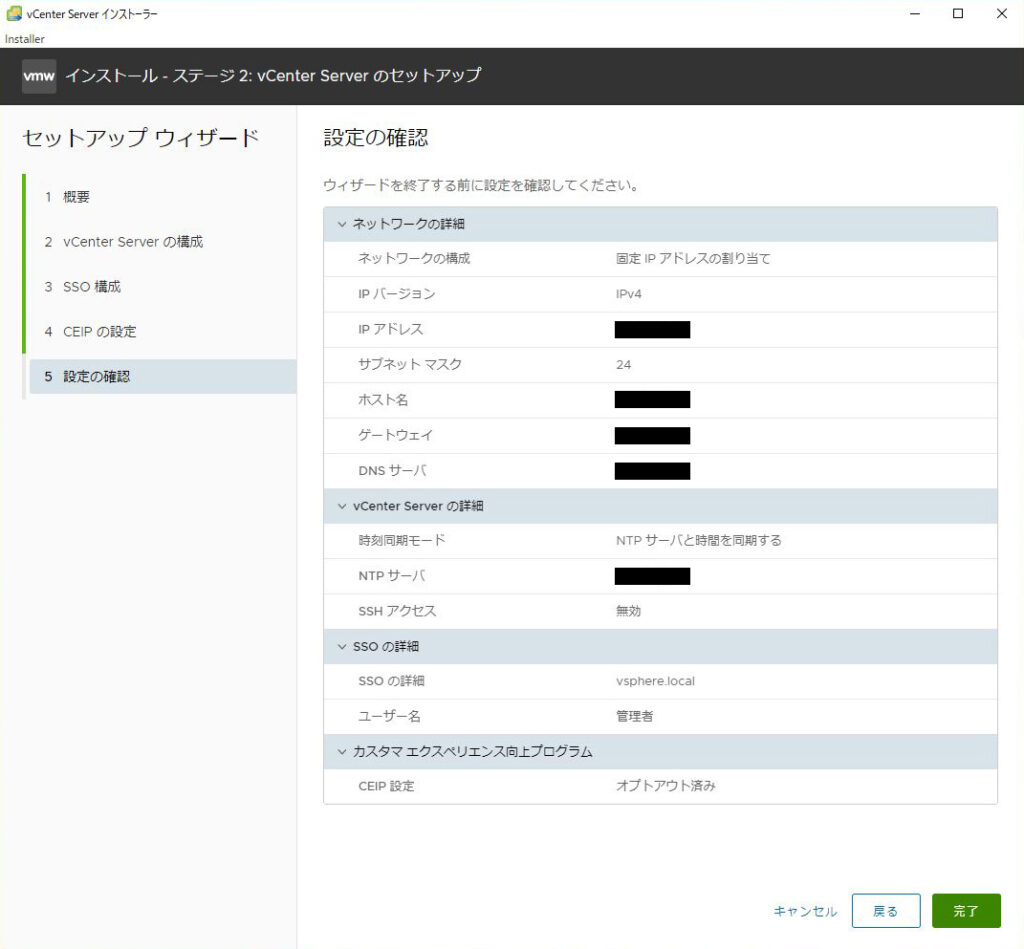Collapse the SSO の詳細 section chevron
Screen dimensions: 1024x949
(342, 647)
